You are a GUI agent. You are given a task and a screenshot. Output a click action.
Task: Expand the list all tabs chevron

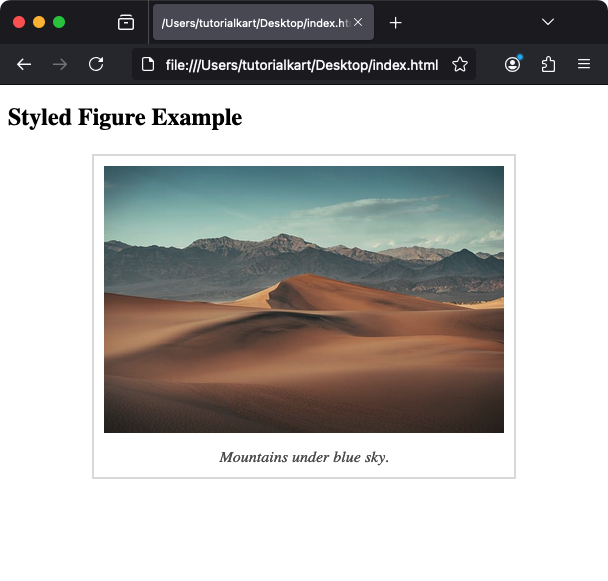(x=548, y=22)
